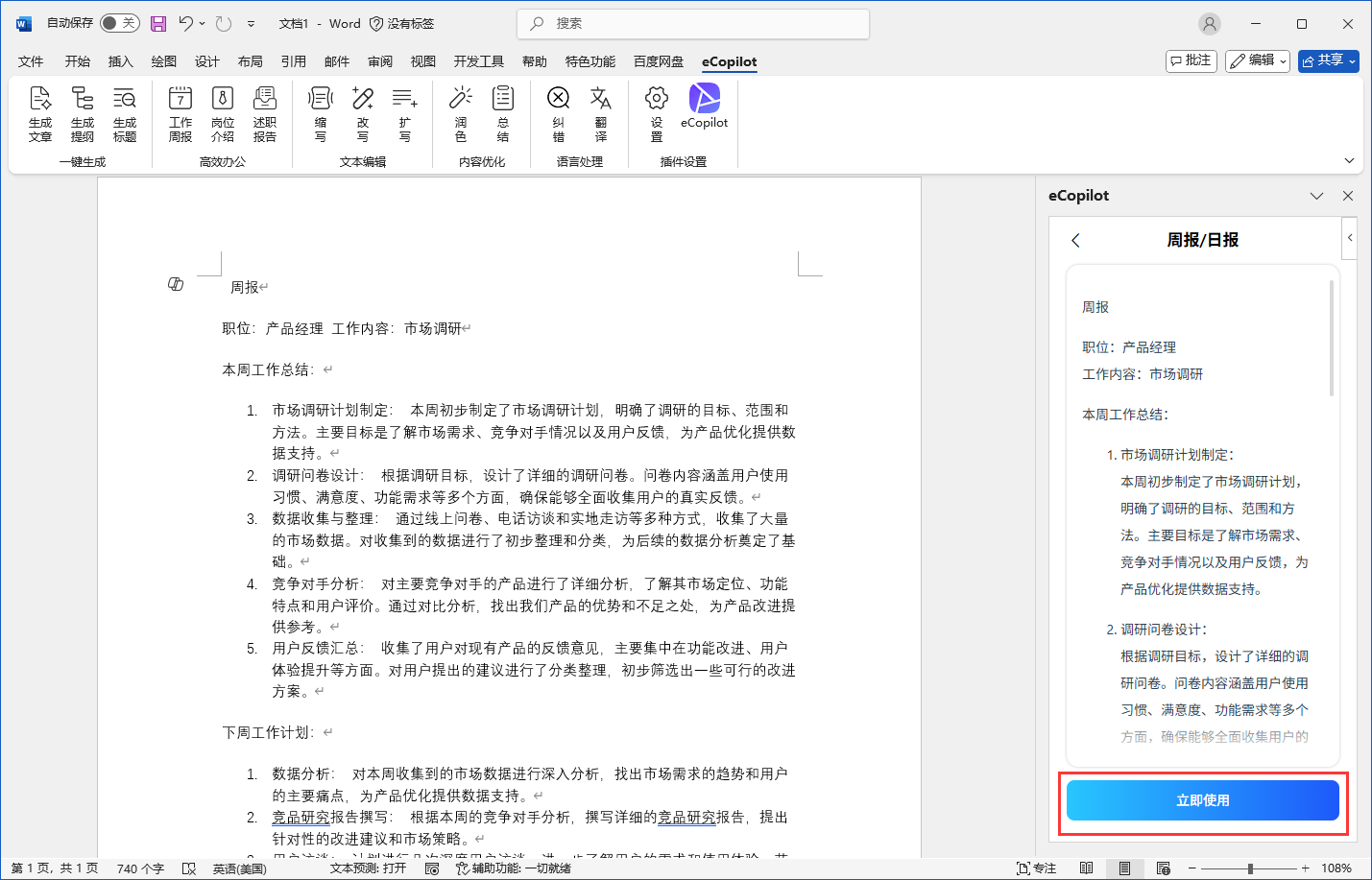Open the 工作周报 weekly report tool
Viewport: 1372px width, 880px height.
pyautogui.click(x=181, y=113)
